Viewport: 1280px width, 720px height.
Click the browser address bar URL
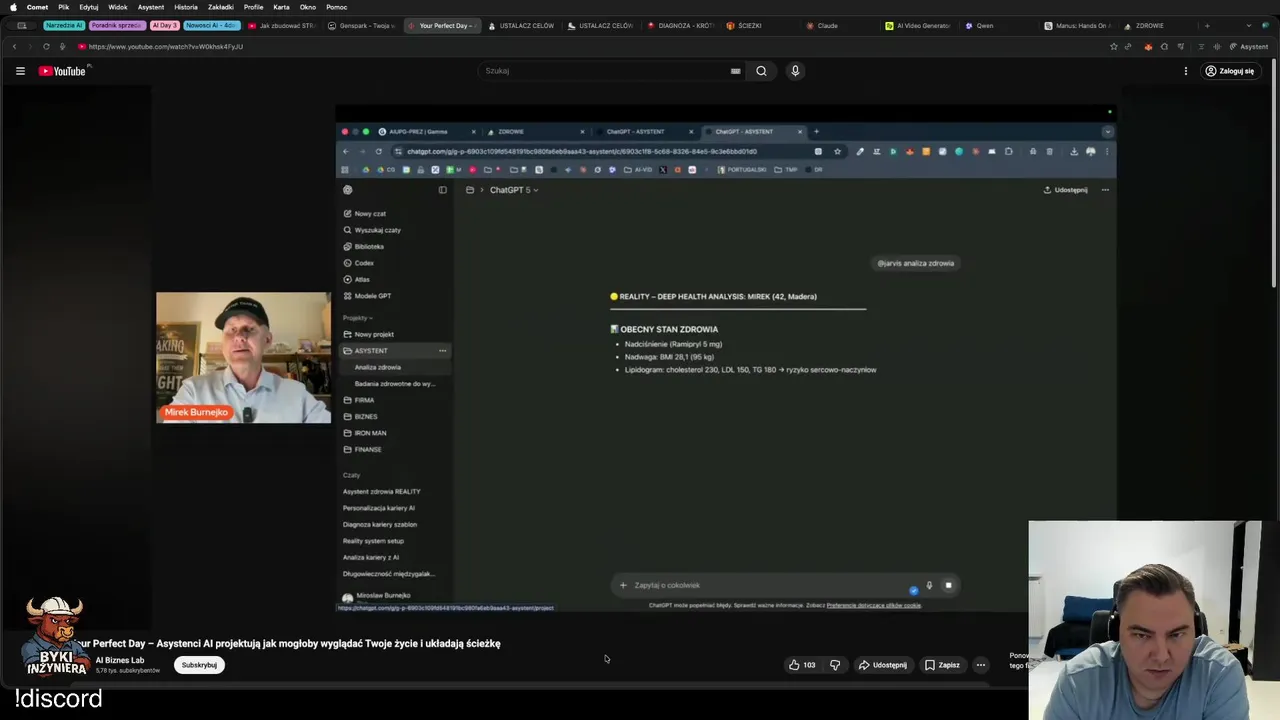(166, 46)
